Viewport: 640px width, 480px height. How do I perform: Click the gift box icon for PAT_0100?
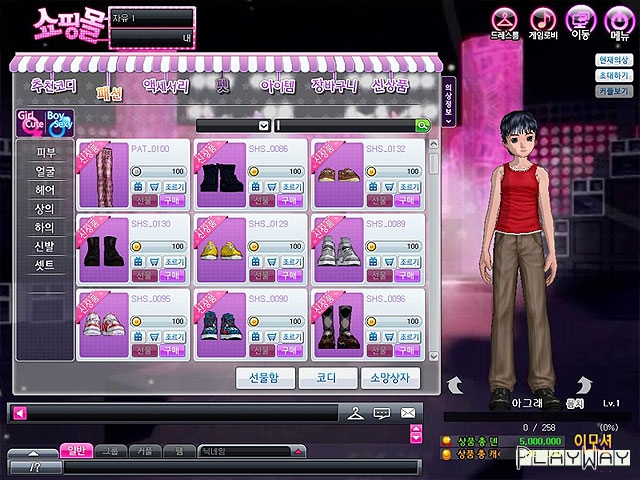click(x=138, y=186)
